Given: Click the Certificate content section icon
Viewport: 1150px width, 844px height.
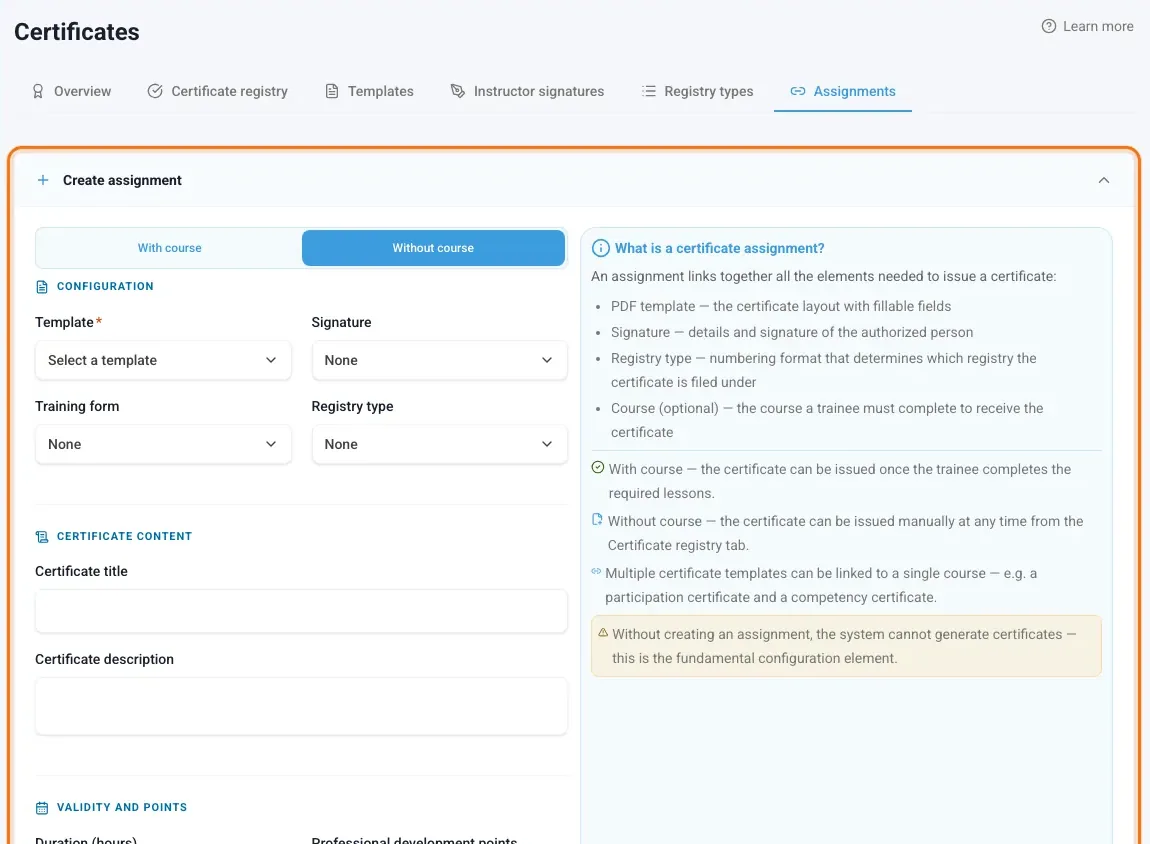Looking at the screenshot, I should pyautogui.click(x=42, y=537).
